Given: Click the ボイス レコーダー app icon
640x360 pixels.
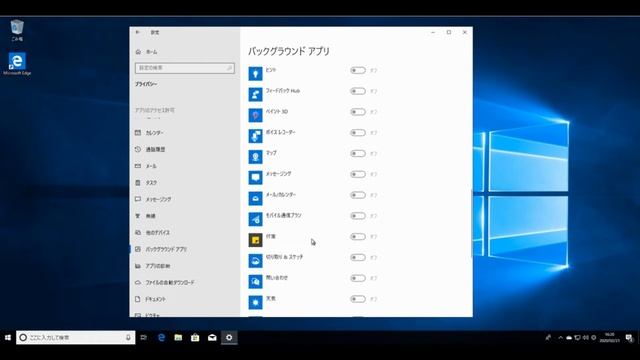Looking at the screenshot, I should (256, 136).
